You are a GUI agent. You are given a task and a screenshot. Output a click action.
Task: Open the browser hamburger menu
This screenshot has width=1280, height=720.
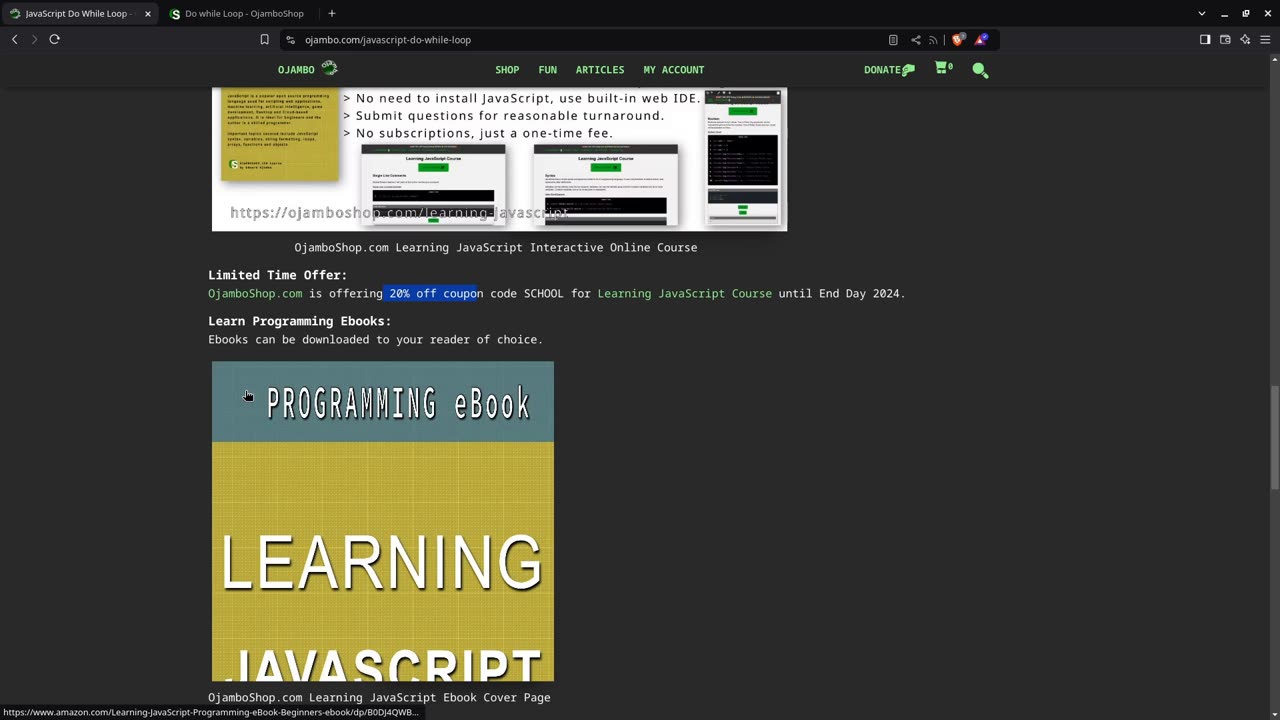point(1265,40)
